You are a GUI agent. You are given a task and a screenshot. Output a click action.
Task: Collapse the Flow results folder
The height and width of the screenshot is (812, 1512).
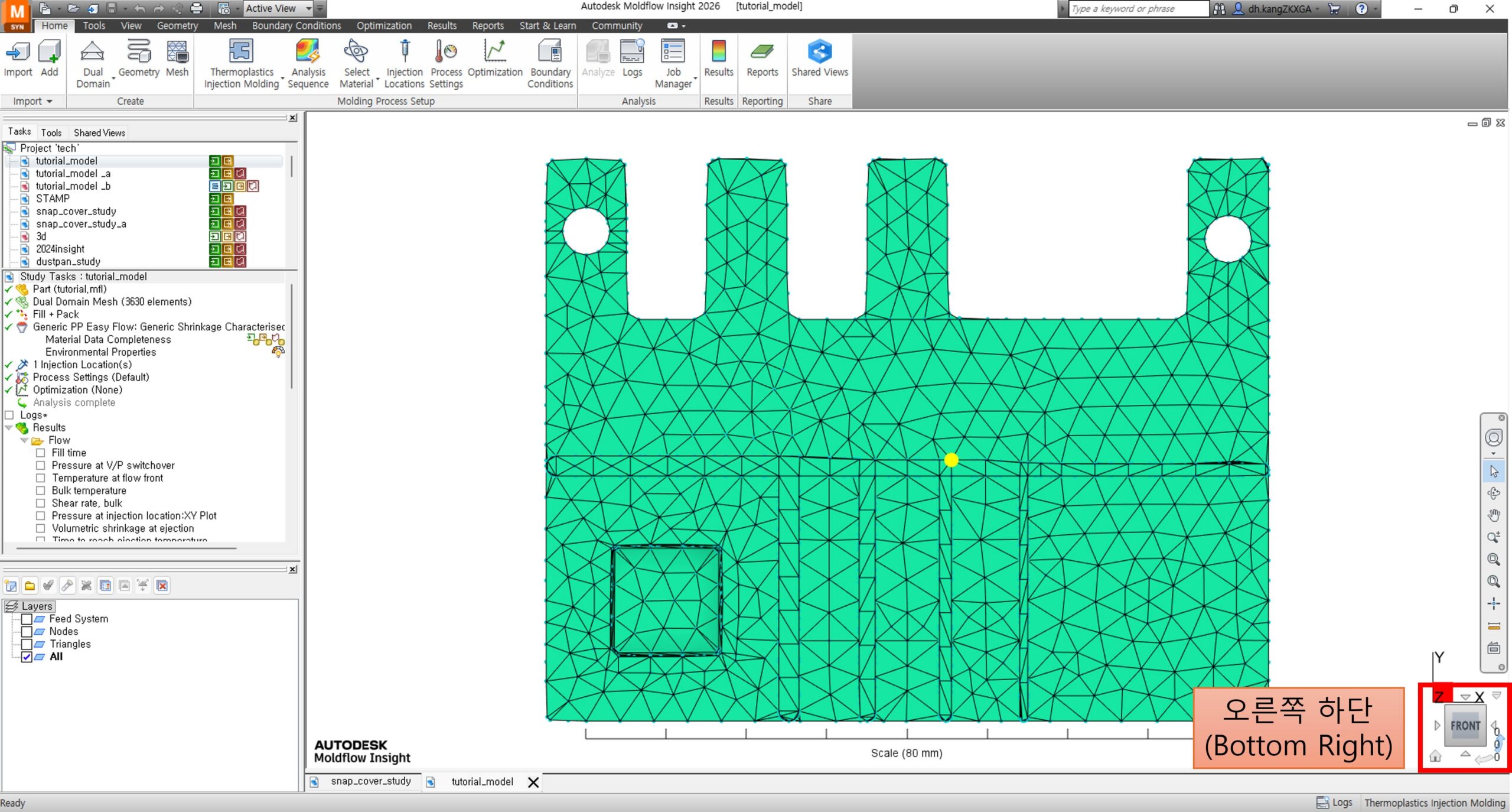(x=24, y=440)
